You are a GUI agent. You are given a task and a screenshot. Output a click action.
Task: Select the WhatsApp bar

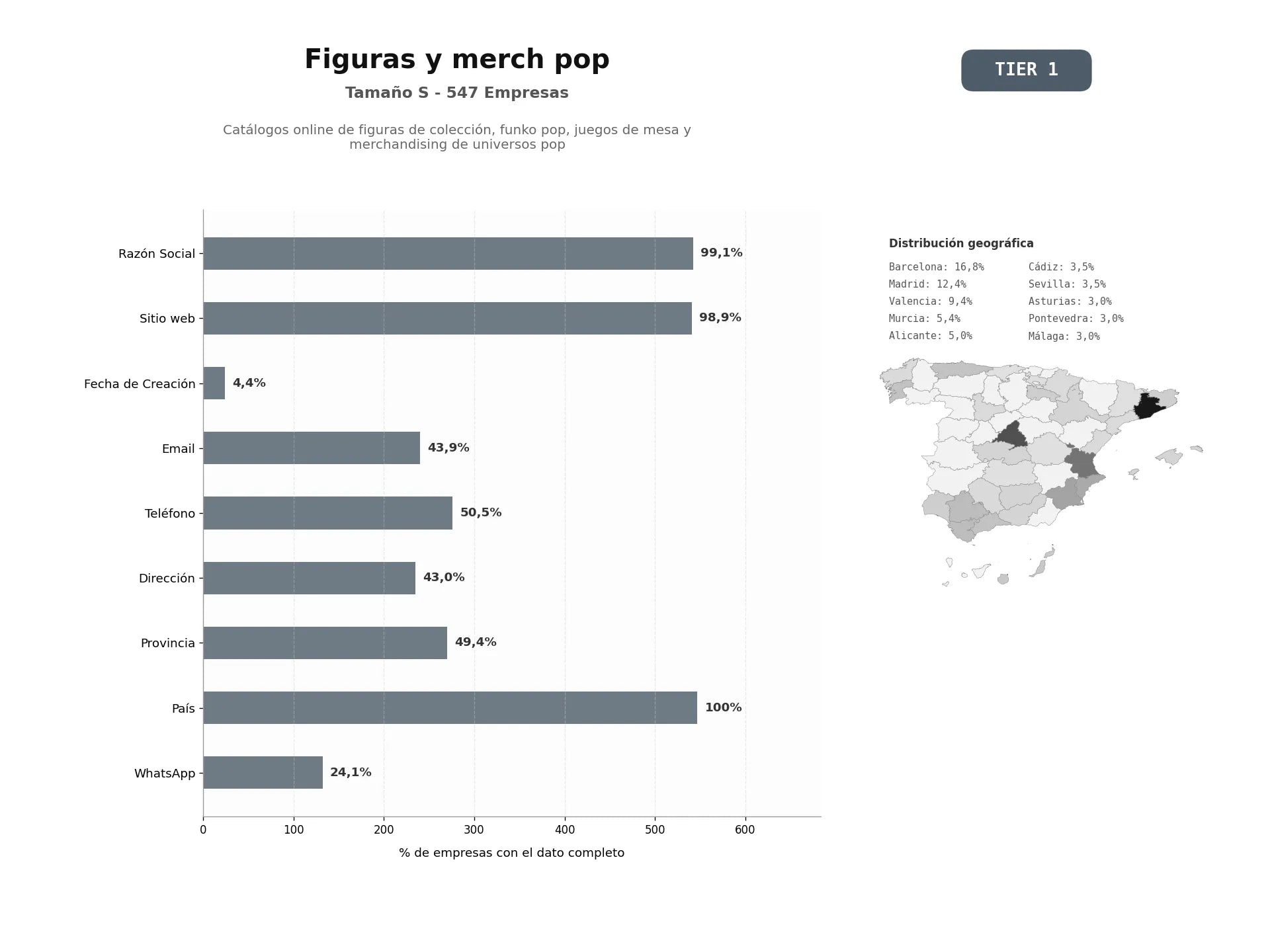[263, 772]
